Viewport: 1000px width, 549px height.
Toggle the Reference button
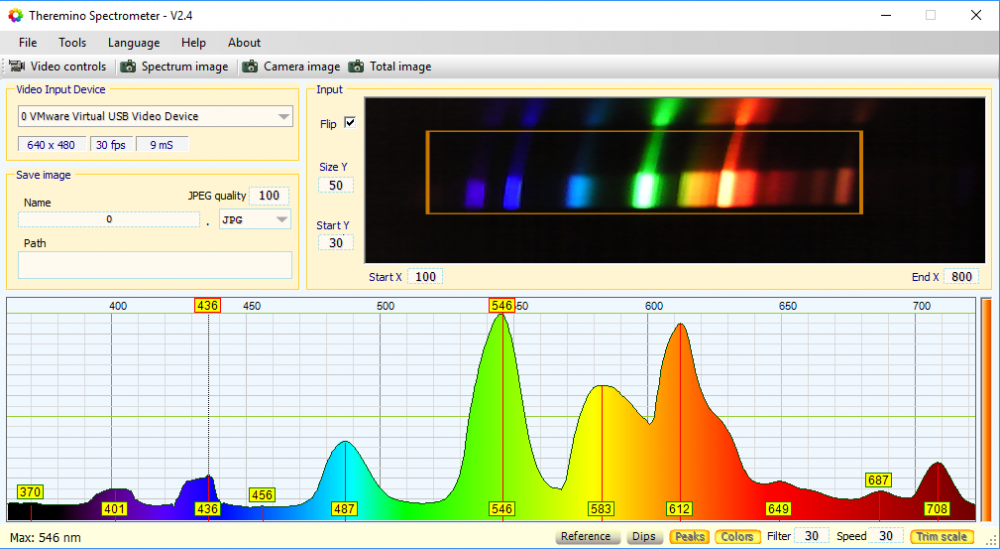pos(586,536)
